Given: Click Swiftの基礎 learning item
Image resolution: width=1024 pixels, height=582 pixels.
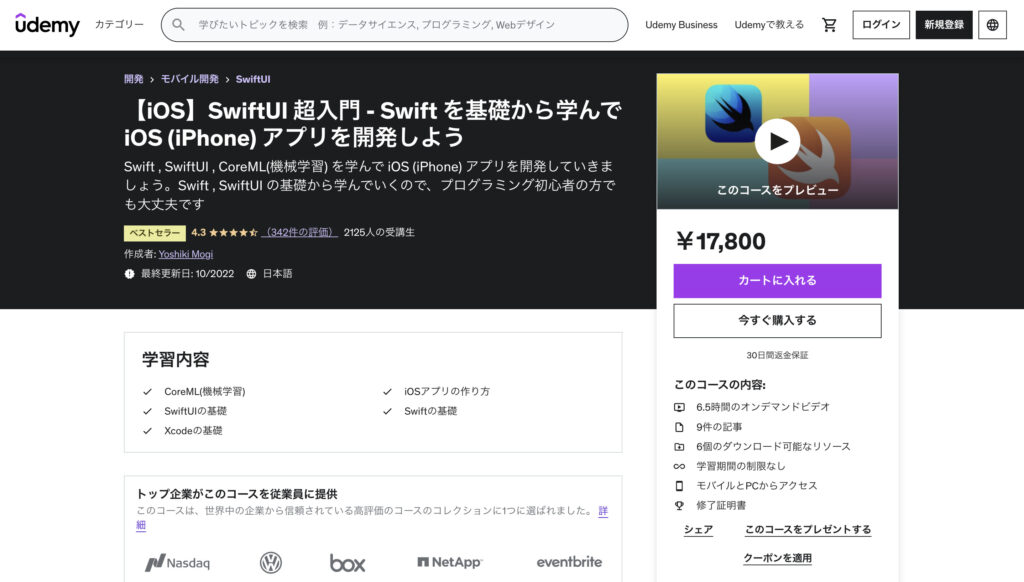Looking at the screenshot, I should tap(430, 412).
